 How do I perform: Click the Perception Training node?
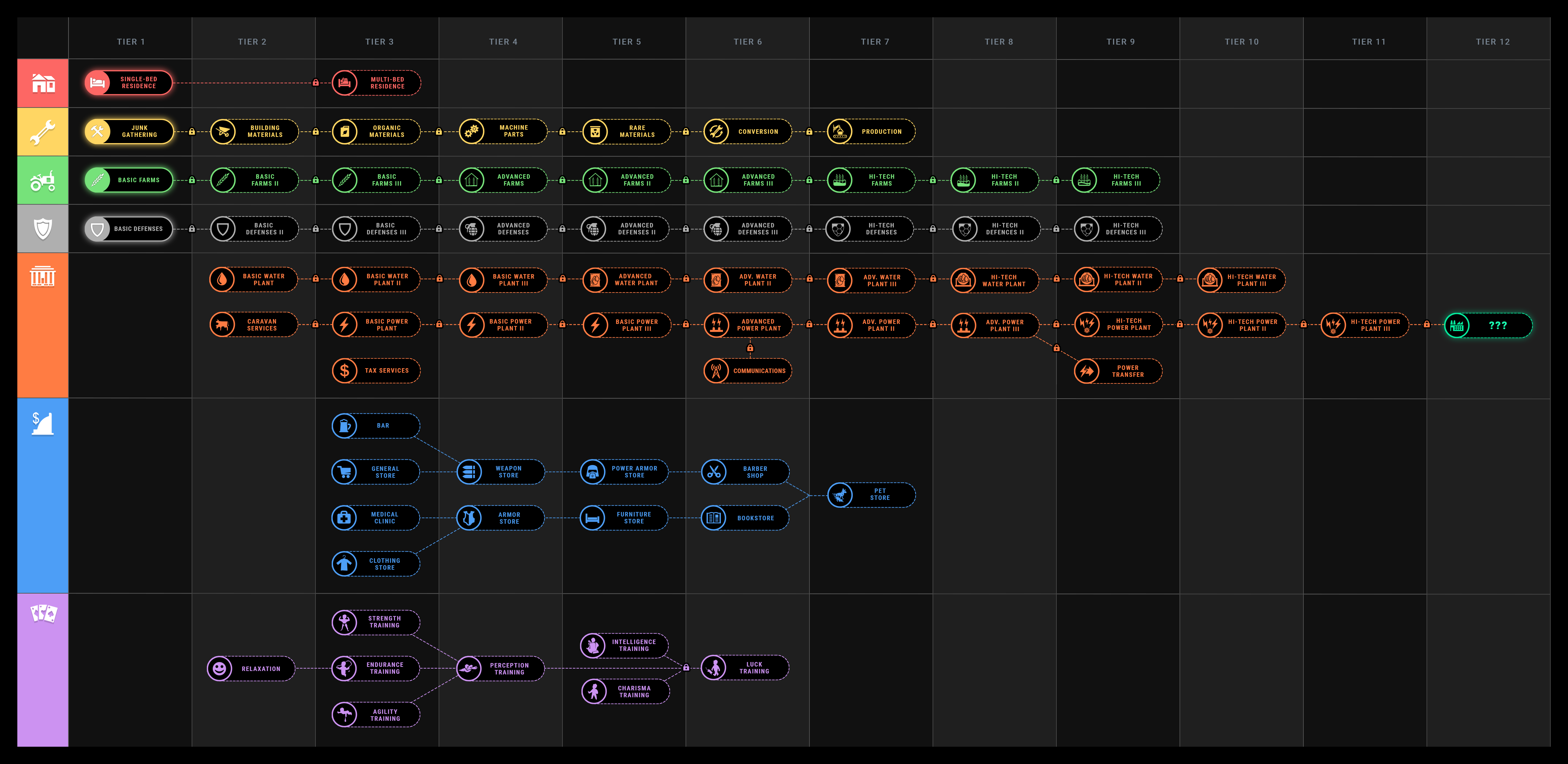500,669
